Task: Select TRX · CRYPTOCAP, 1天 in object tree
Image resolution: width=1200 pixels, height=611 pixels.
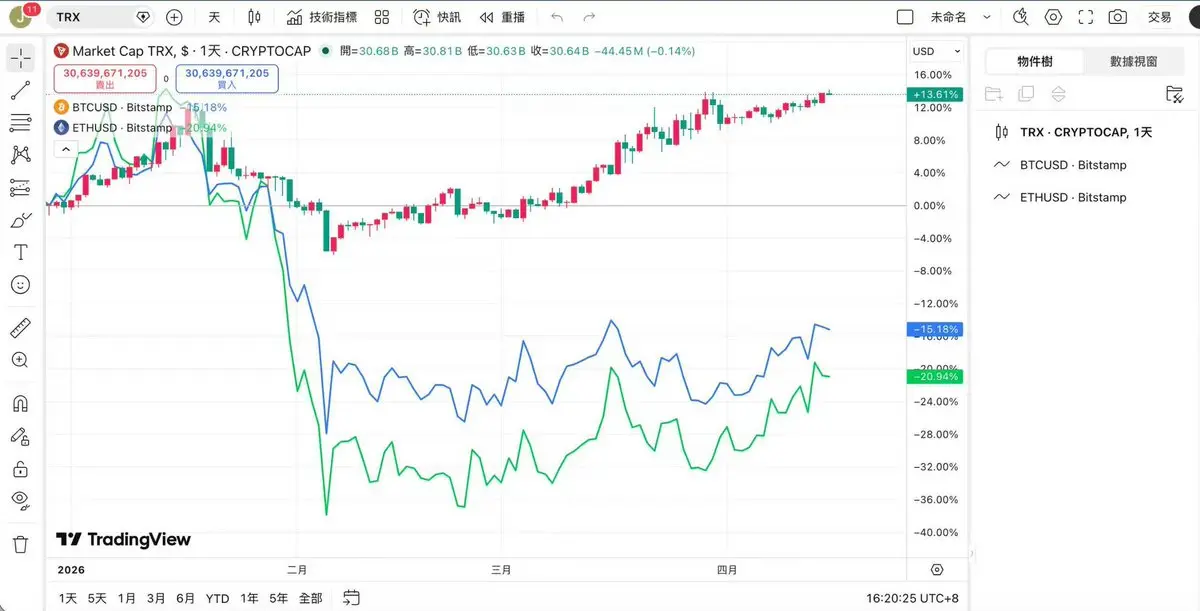Action: 1085,132
